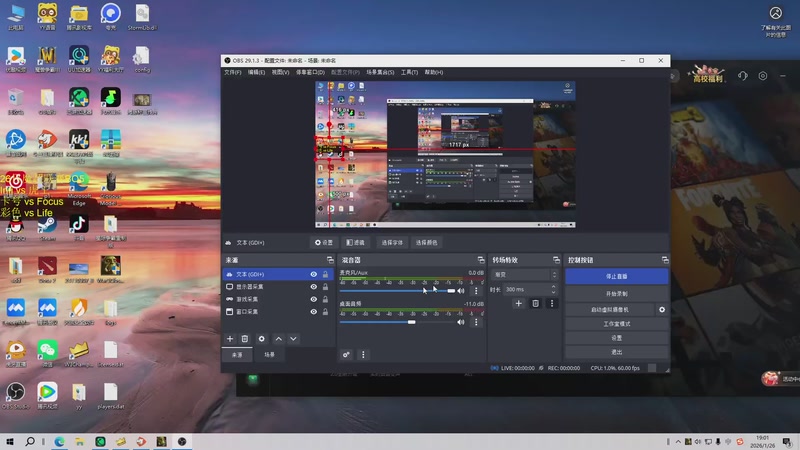Open the transition type dropdown
The width and height of the screenshot is (800, 450).
point(524,274)
